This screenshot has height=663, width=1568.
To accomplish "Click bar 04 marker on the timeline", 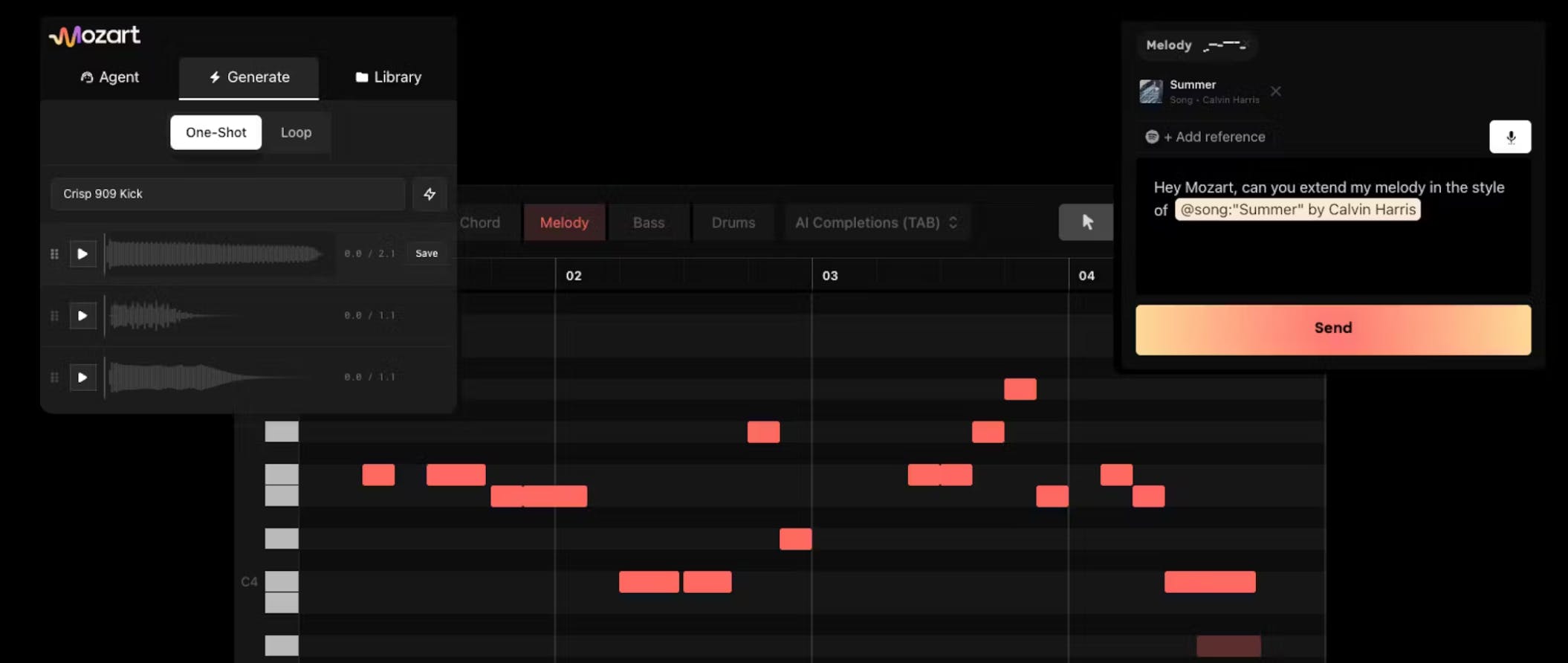I will [x=1086, y=276].
